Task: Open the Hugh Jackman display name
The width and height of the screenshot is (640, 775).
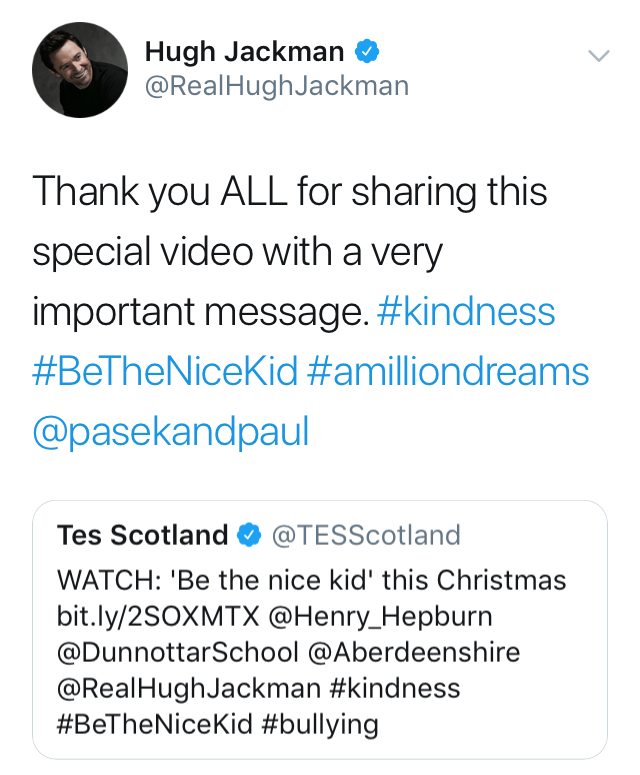Action: pyautogui.click(x=244, y=51)
